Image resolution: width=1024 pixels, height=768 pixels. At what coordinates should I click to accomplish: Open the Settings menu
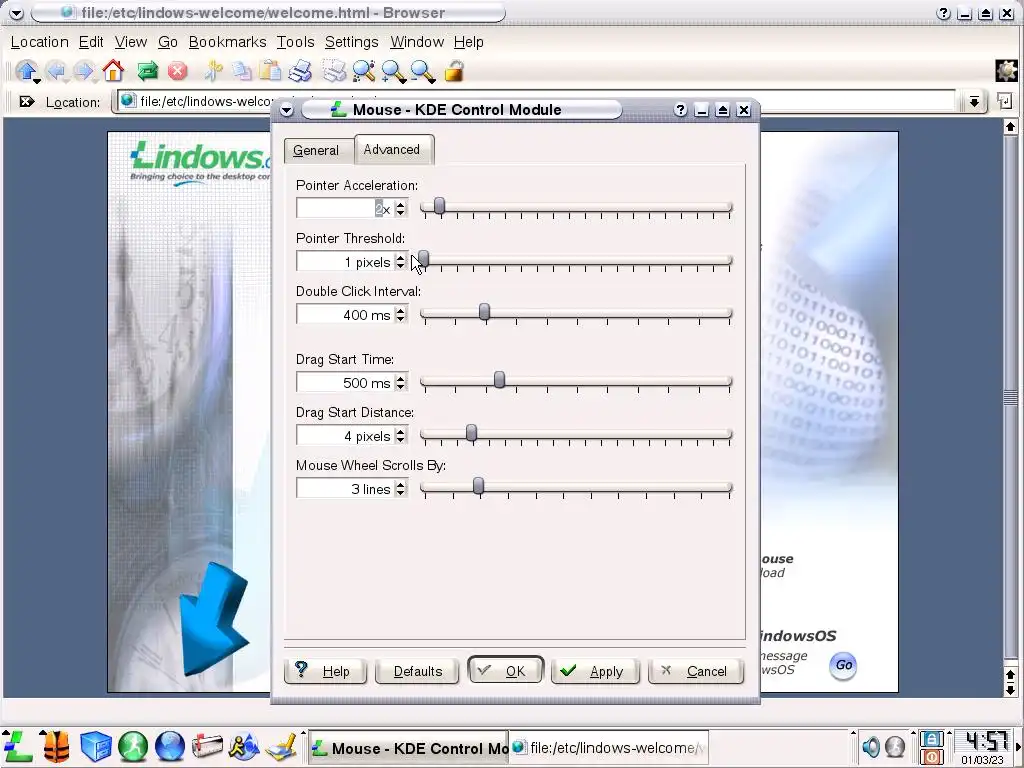[351, 42]
